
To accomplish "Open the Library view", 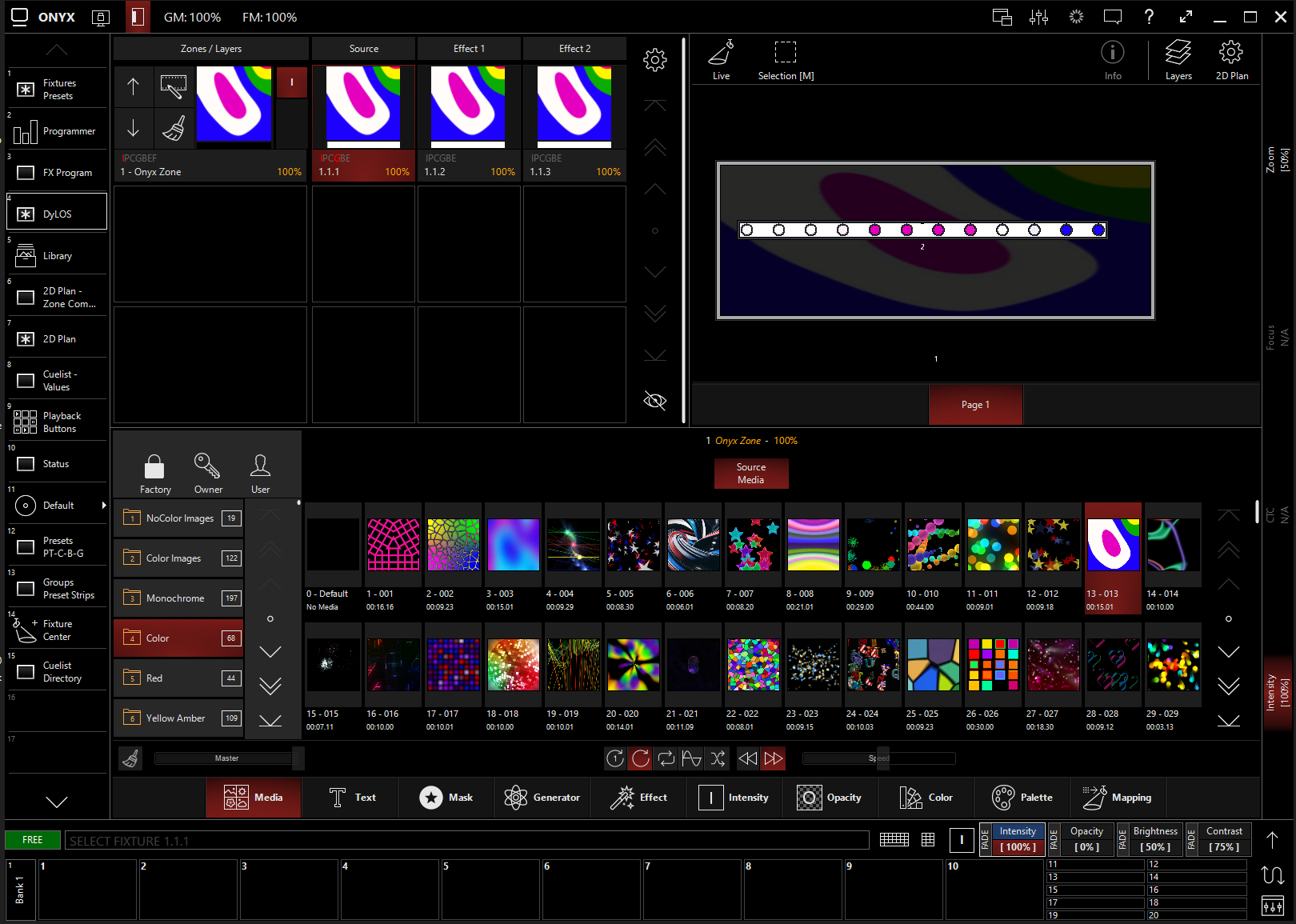I will tap(57, 256).
